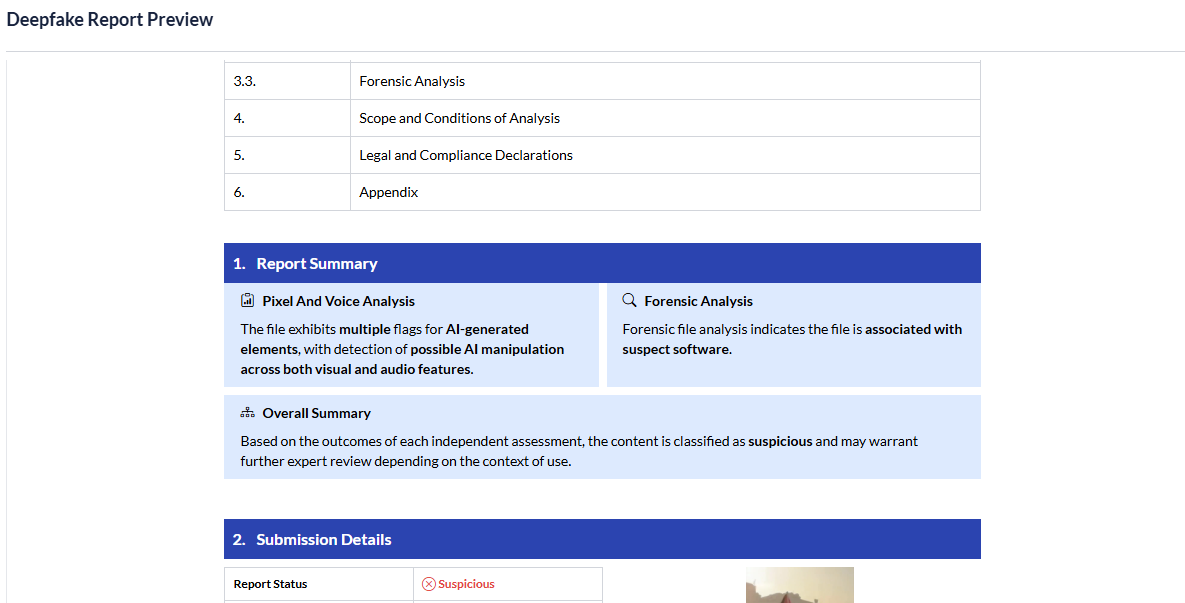
Task: Go to the Appendix contents entry
Action: [x=388, y=192]
